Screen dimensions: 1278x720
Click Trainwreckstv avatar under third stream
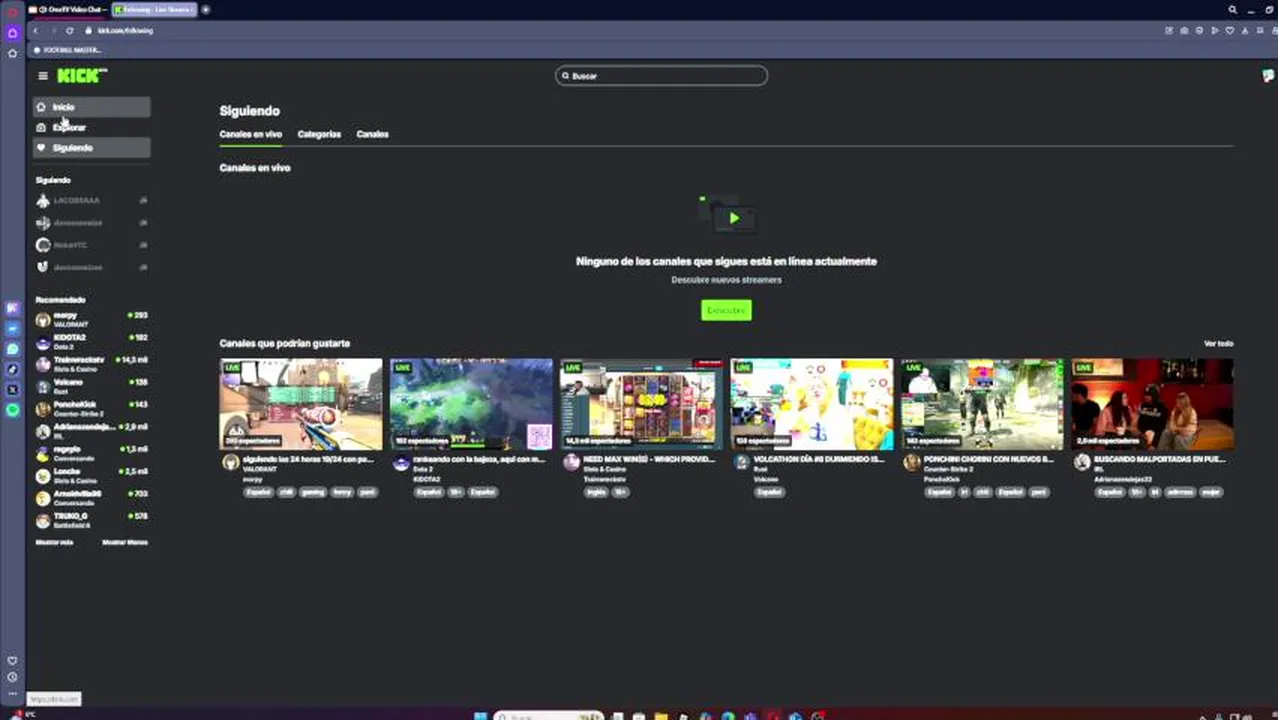571,462
